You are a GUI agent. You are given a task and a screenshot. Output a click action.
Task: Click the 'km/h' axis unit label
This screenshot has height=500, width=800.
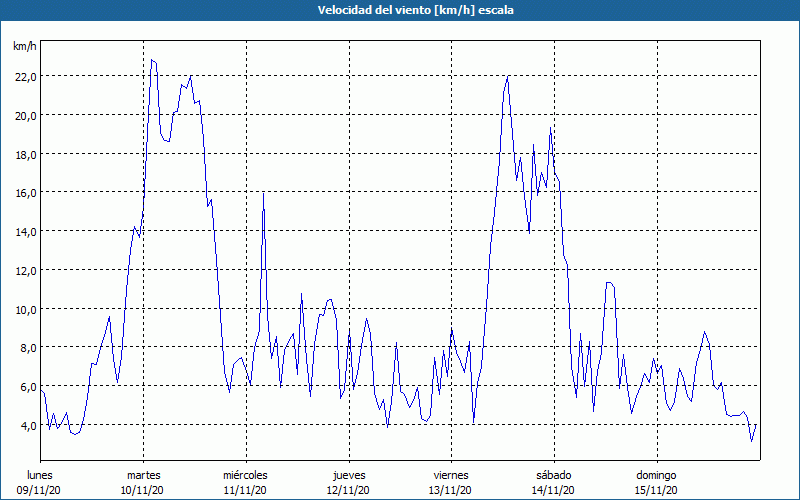pyautogui.click(x=24, y=46)
